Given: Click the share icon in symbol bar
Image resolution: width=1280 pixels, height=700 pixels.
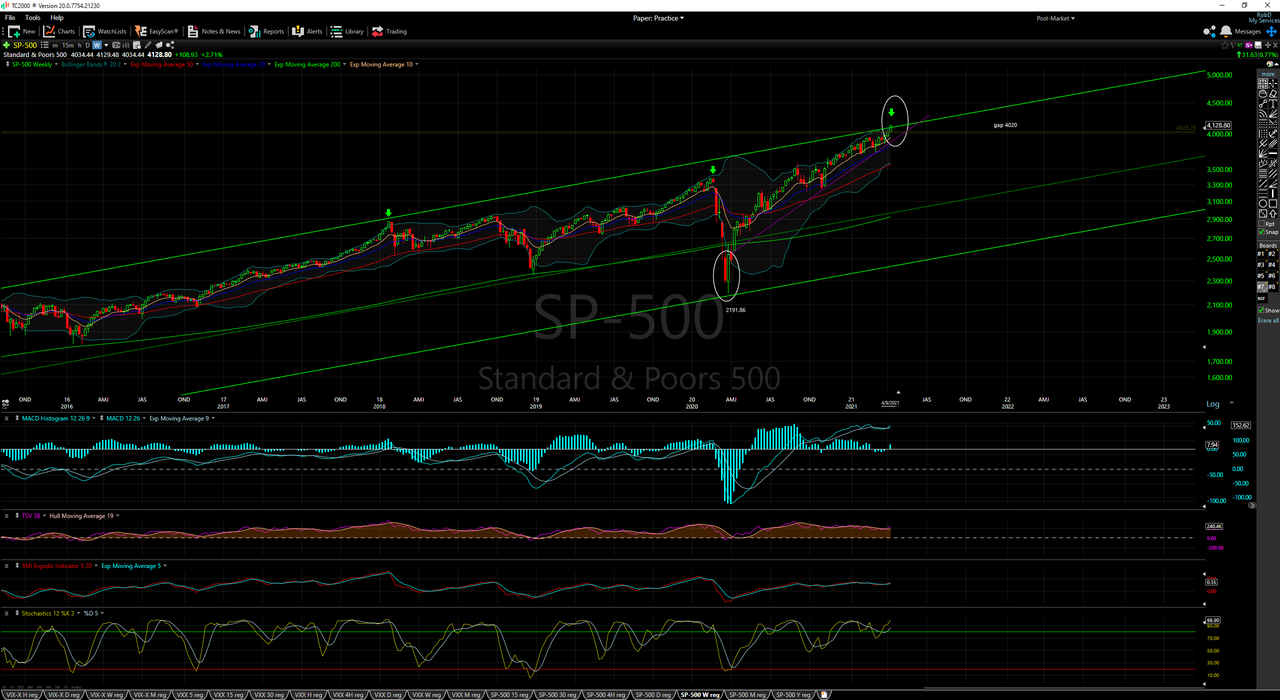Looking at the screenshot, I should click(x=171, y=45).
